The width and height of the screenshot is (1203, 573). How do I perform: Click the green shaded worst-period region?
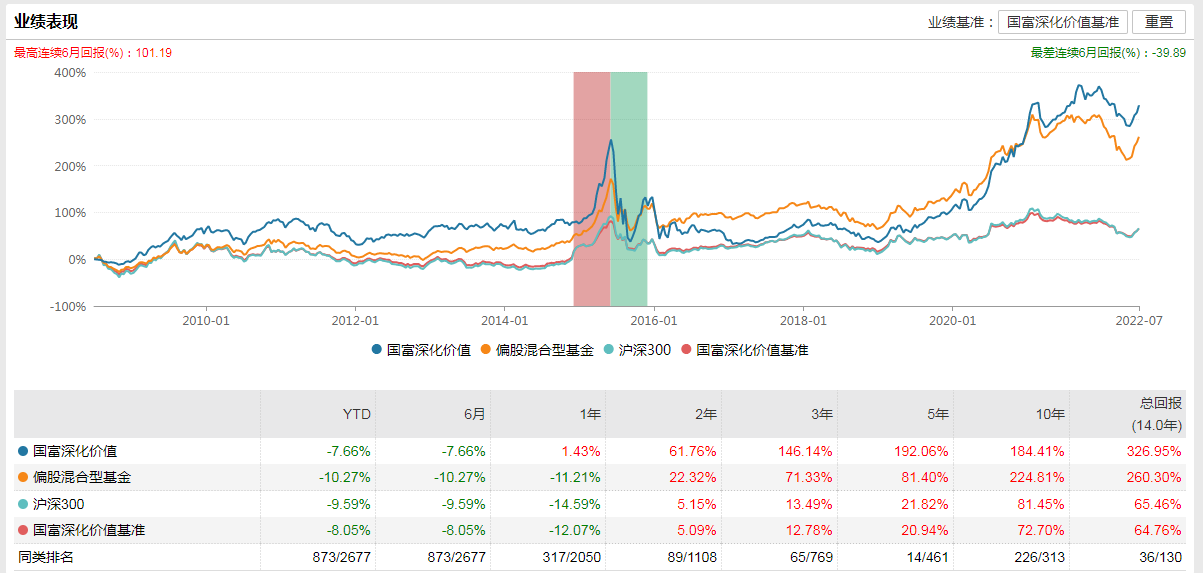pyautogui.click(x=629, y=188)
